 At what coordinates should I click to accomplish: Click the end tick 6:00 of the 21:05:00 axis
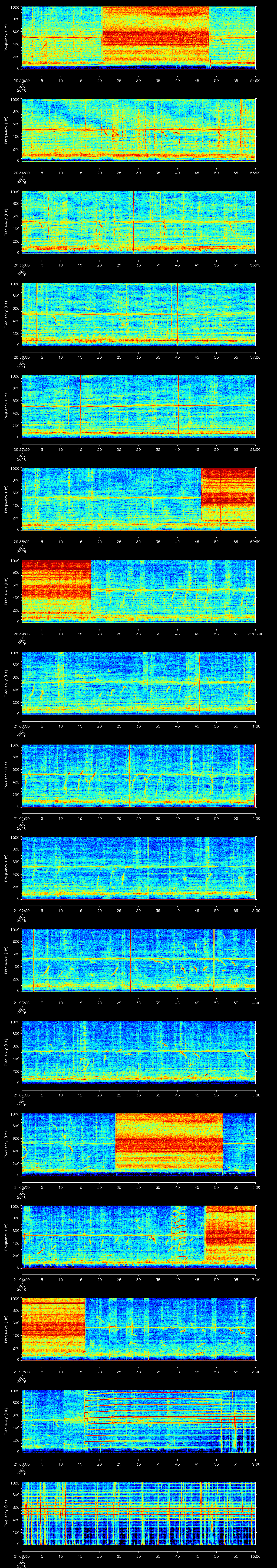click(256, 1187)
